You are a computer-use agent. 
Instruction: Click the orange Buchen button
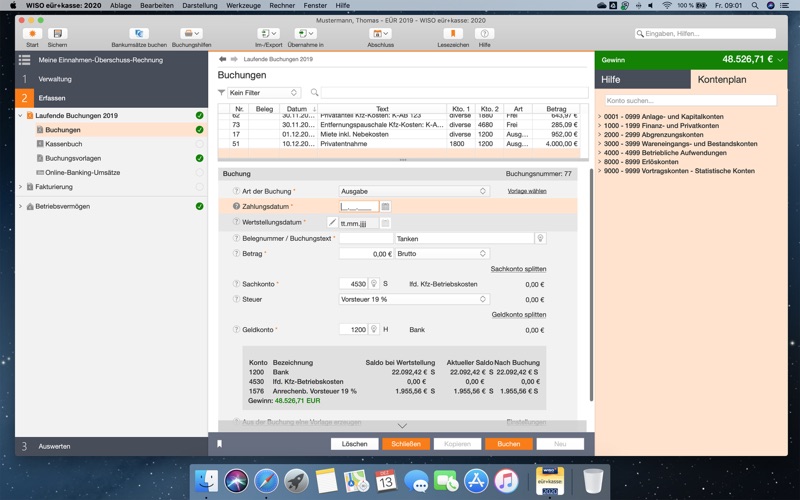click(509, 444)
